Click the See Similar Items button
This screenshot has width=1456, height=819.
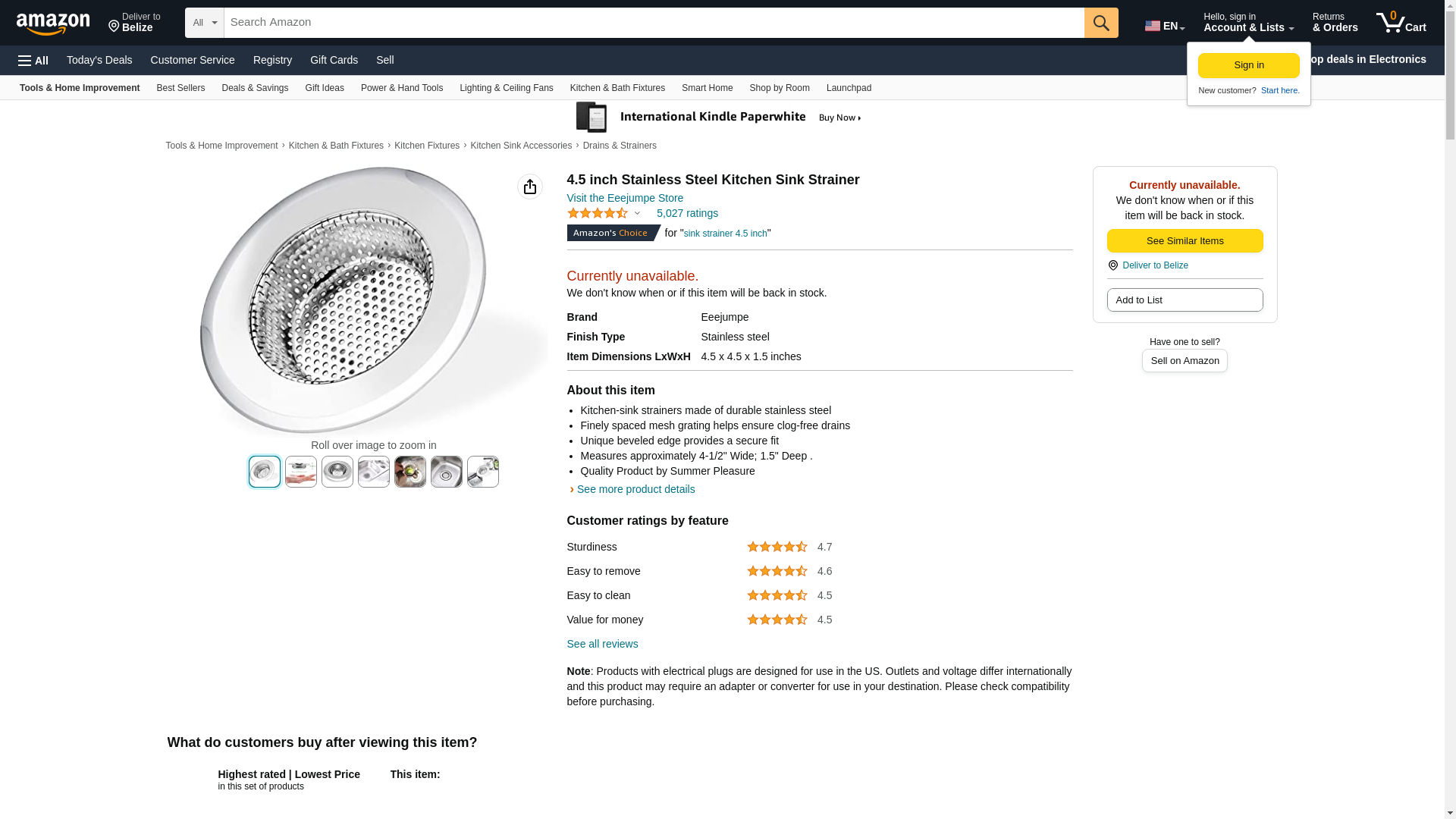(x=1185, y=241)
